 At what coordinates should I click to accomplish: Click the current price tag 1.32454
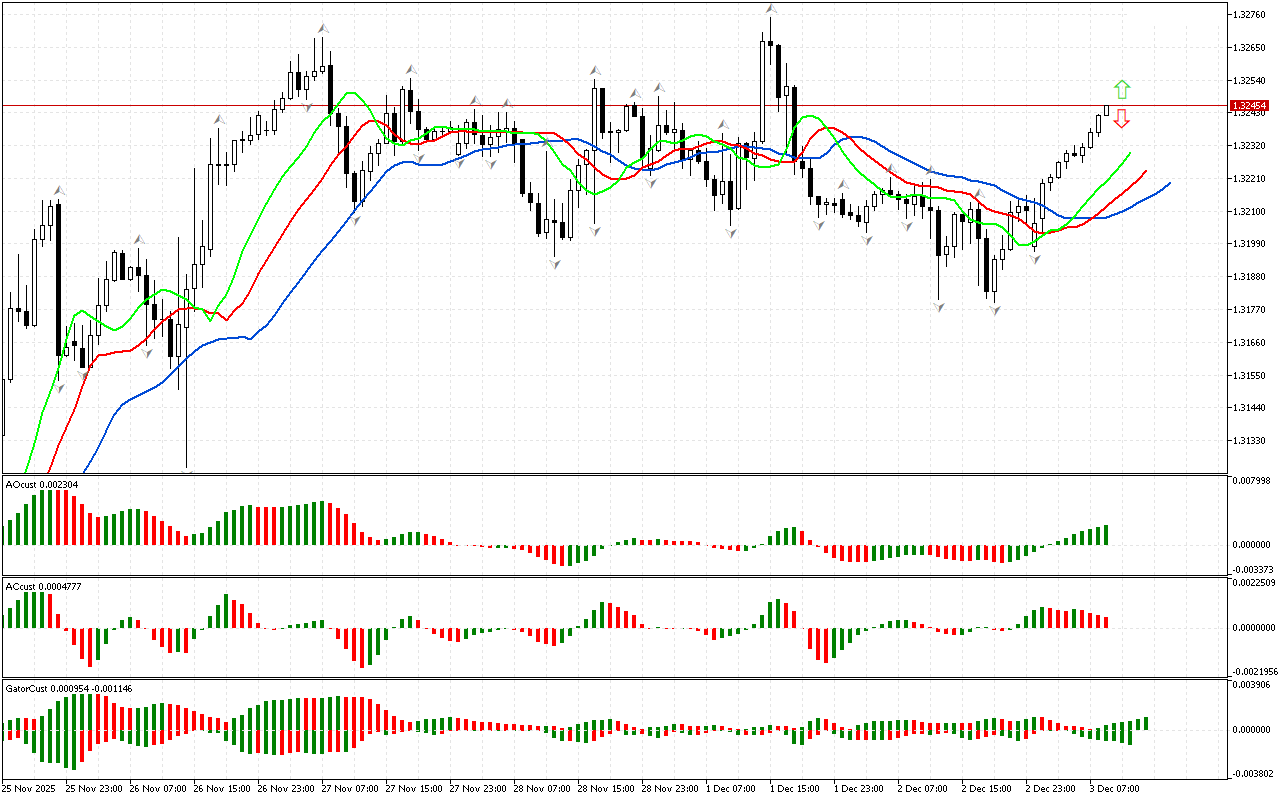[x=1250, y=105]
